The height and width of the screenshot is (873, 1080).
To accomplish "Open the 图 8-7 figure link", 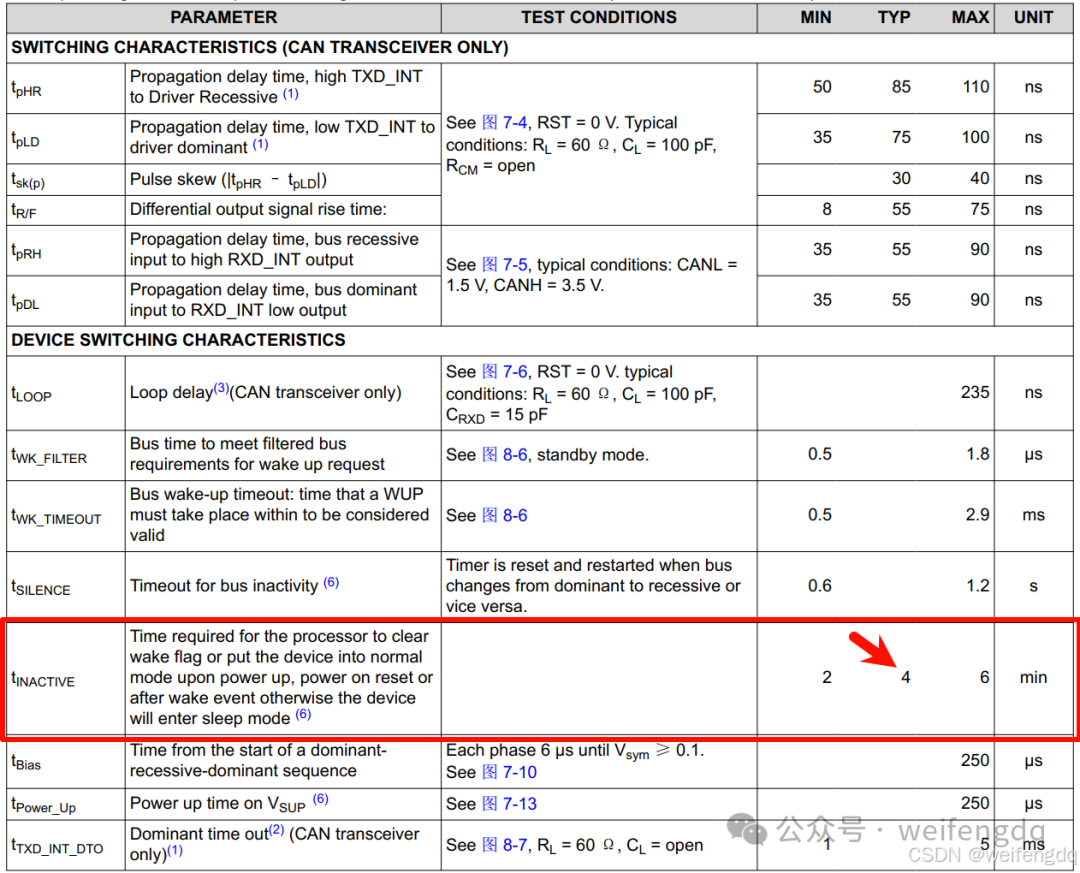I will [x=504, y=845].
